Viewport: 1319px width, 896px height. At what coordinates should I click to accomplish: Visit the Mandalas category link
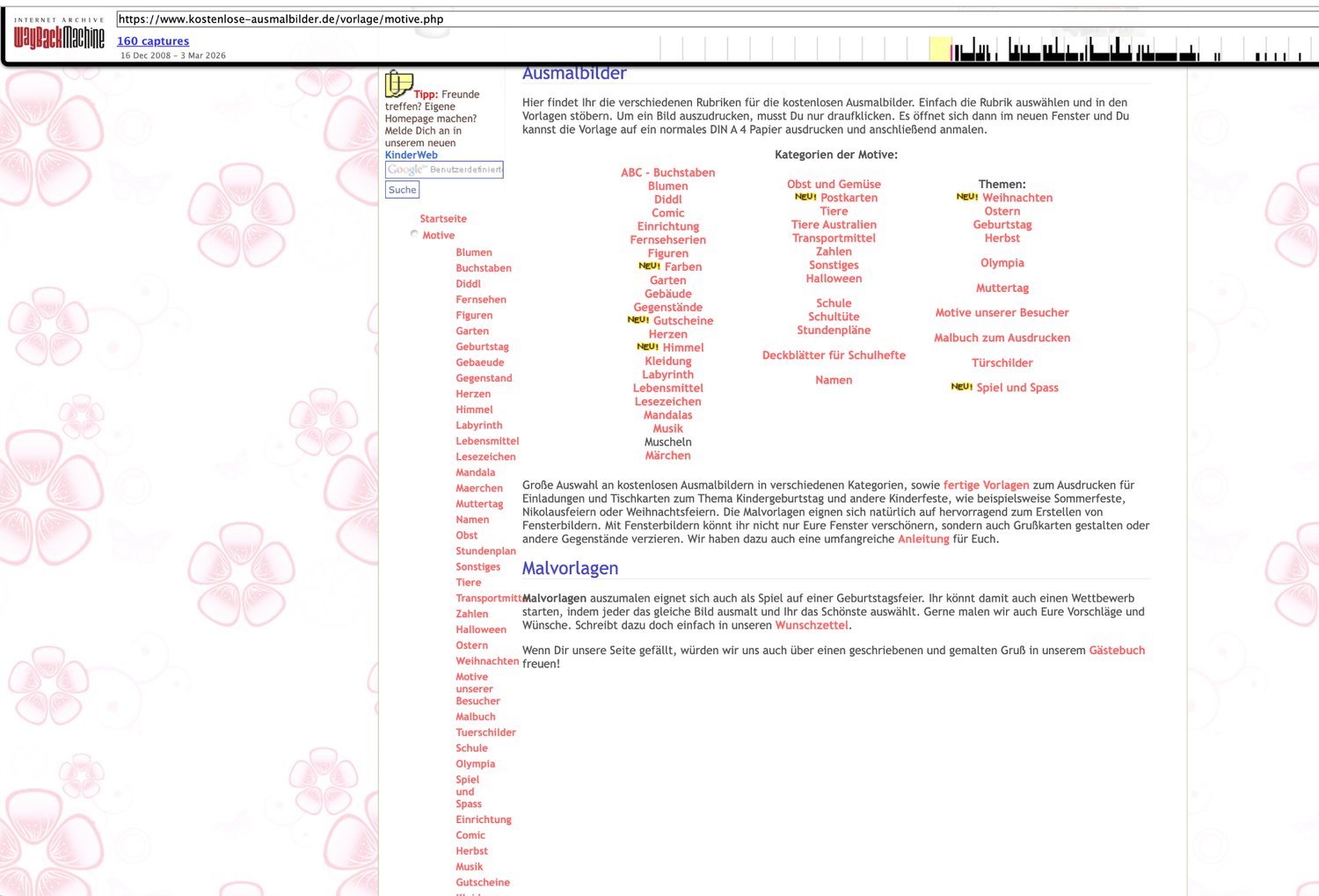point(668,415)
